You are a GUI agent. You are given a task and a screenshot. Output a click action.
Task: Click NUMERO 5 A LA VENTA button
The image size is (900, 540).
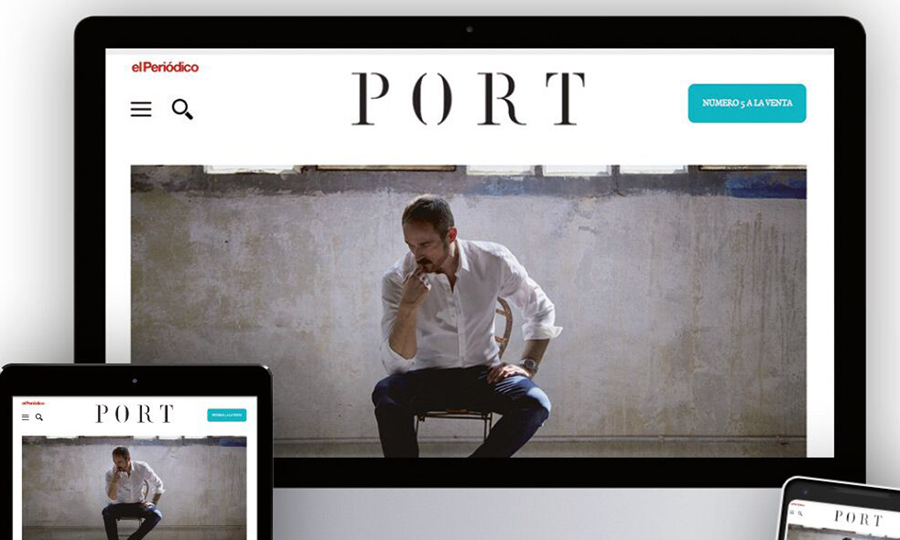747,103
